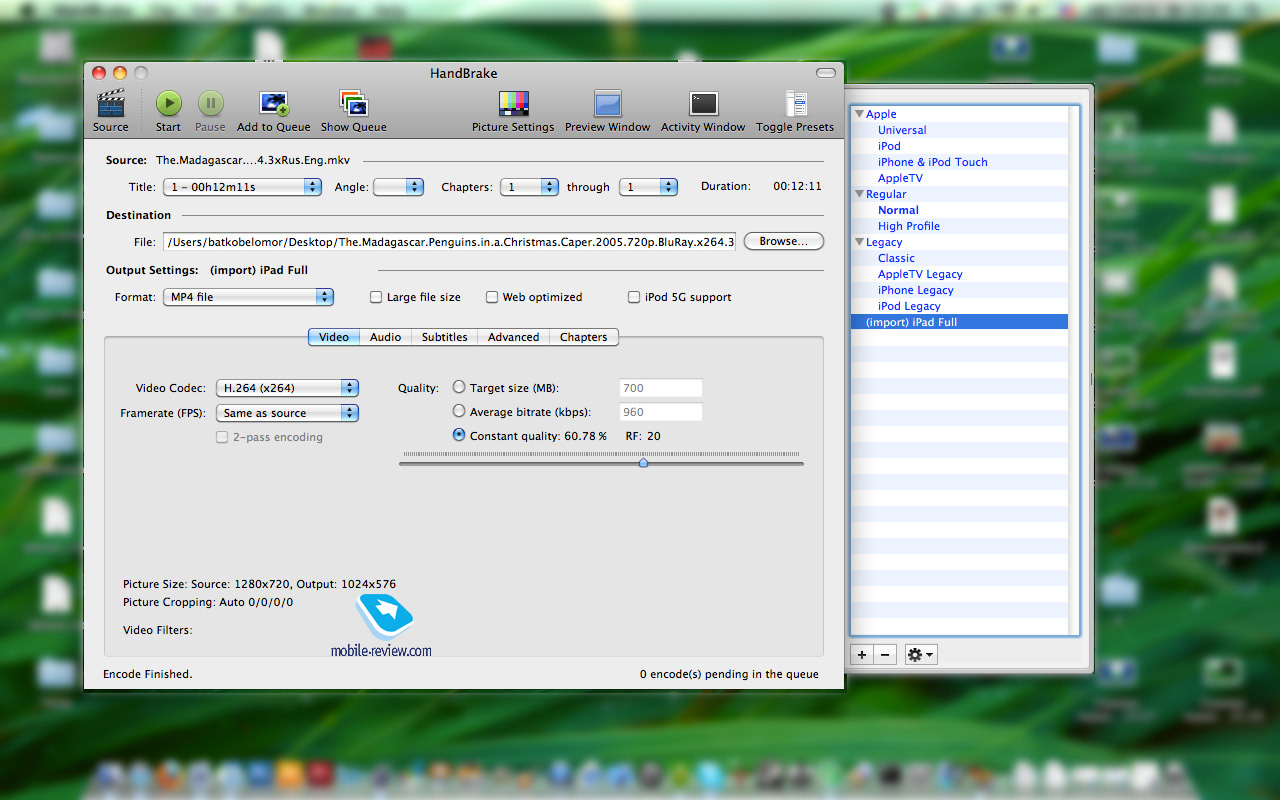
Task: Click the queue pending encodes status text
Action: tap(729, 674)
